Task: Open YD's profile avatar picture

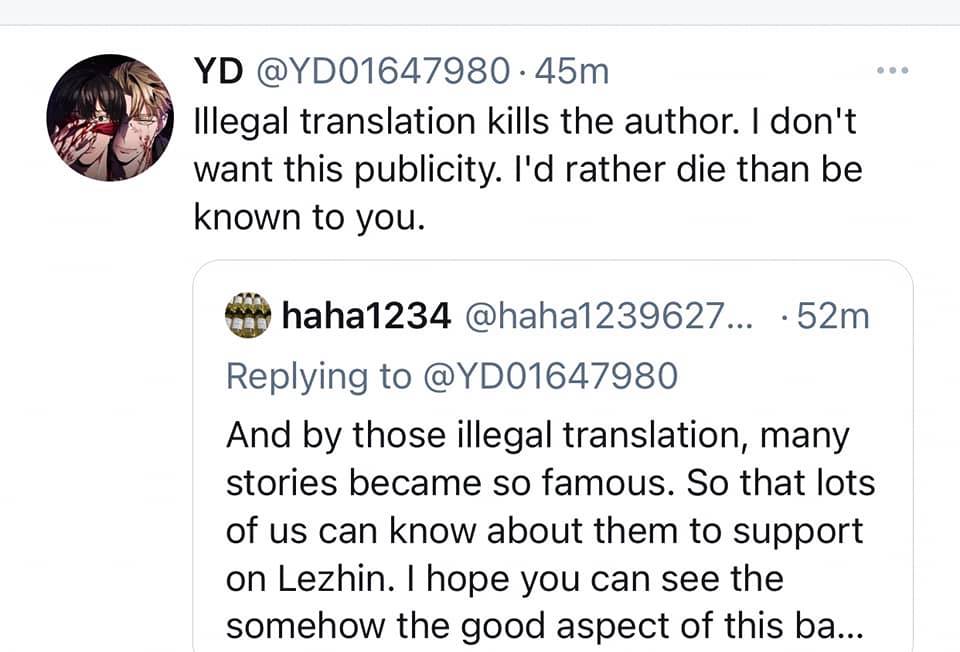Action: click(x=110, y=118)
